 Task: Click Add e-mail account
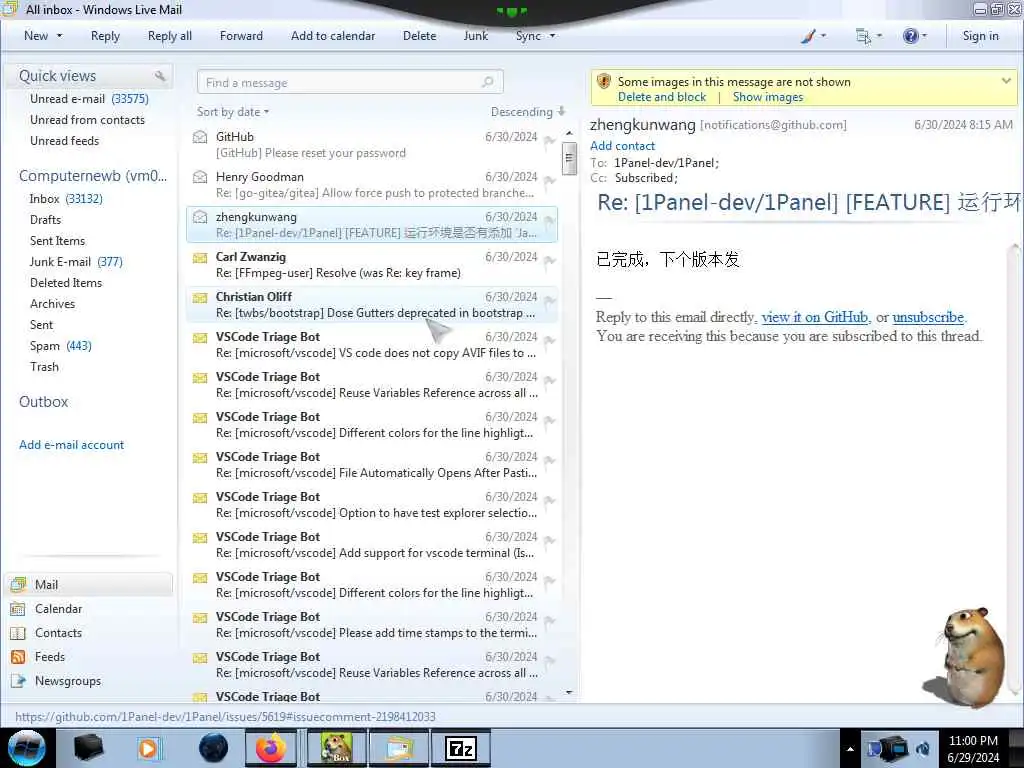pyautogui.click(x=71, y=445)
